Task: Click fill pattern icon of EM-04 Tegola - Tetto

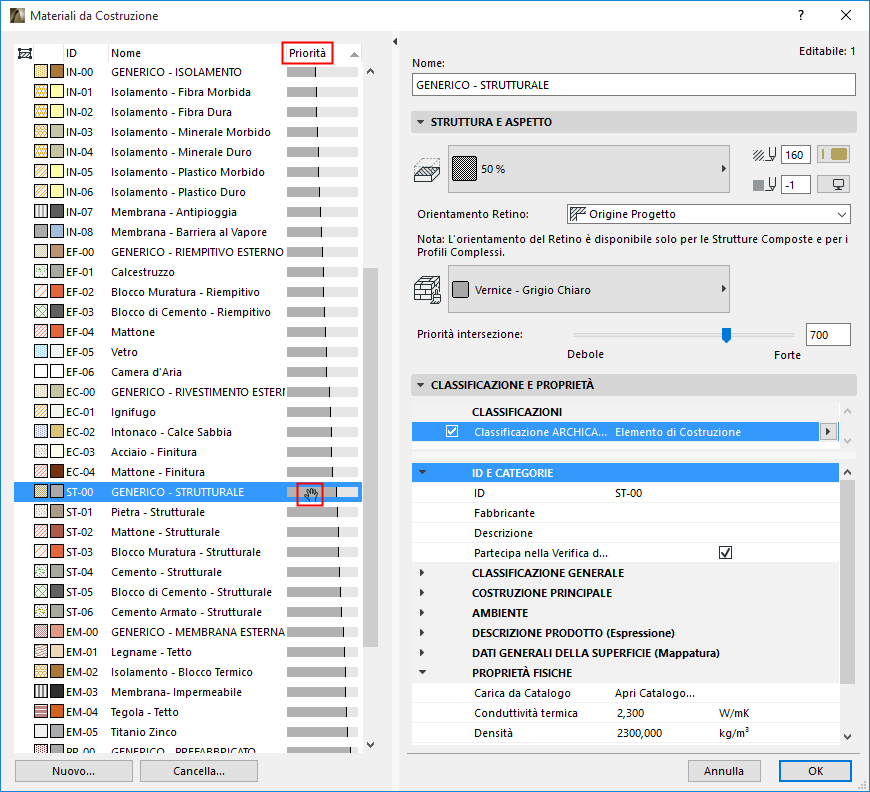Action: click(x=41, y=712)
